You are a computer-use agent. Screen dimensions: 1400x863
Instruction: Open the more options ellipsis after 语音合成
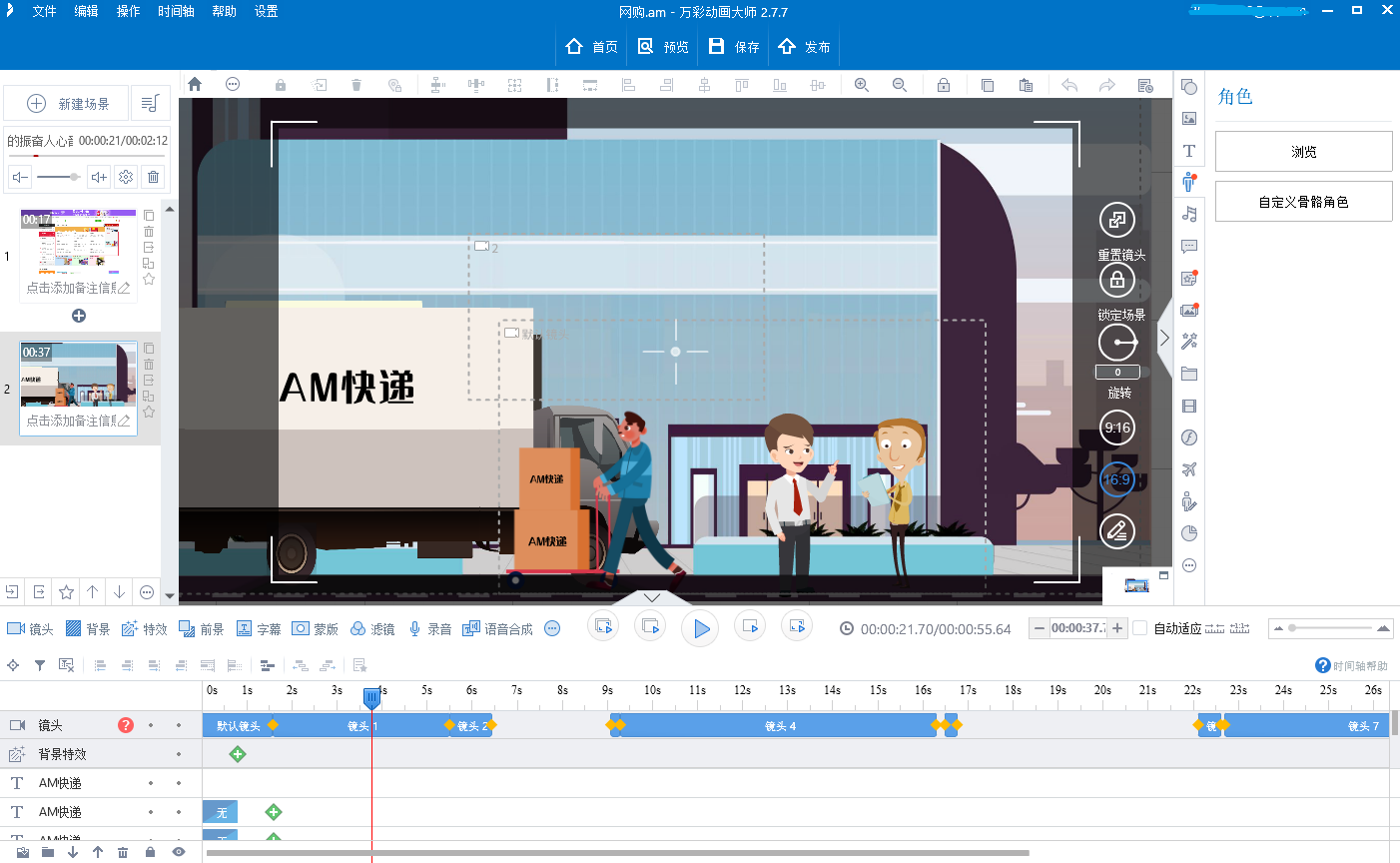click(552, 628)
